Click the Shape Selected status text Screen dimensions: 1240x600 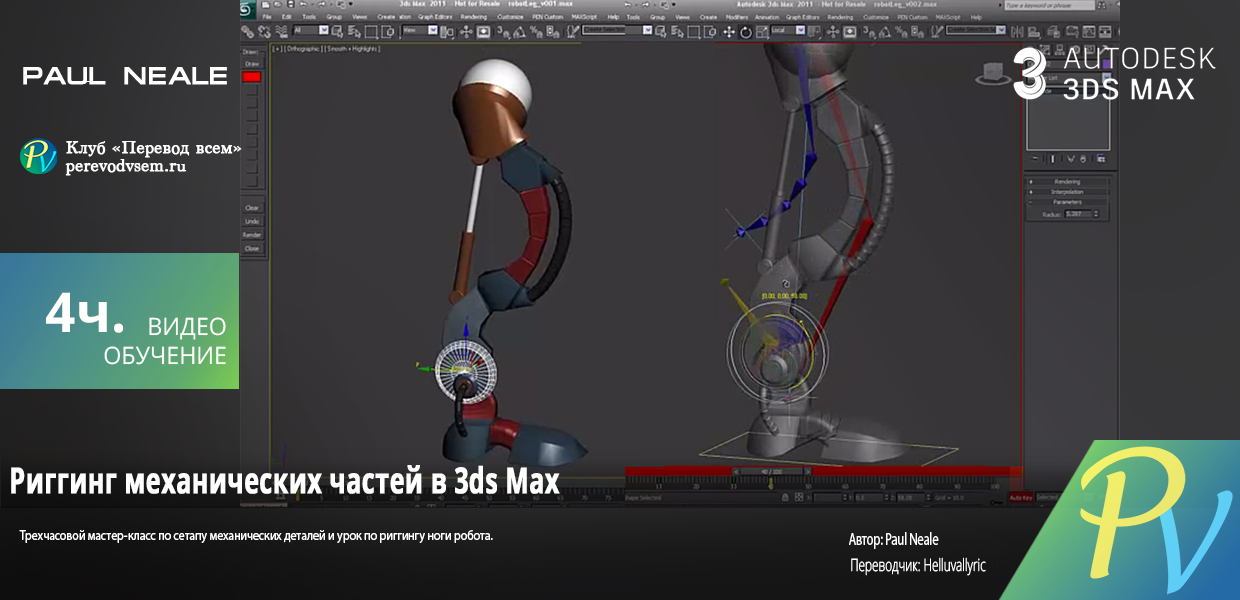click(643, 497)
